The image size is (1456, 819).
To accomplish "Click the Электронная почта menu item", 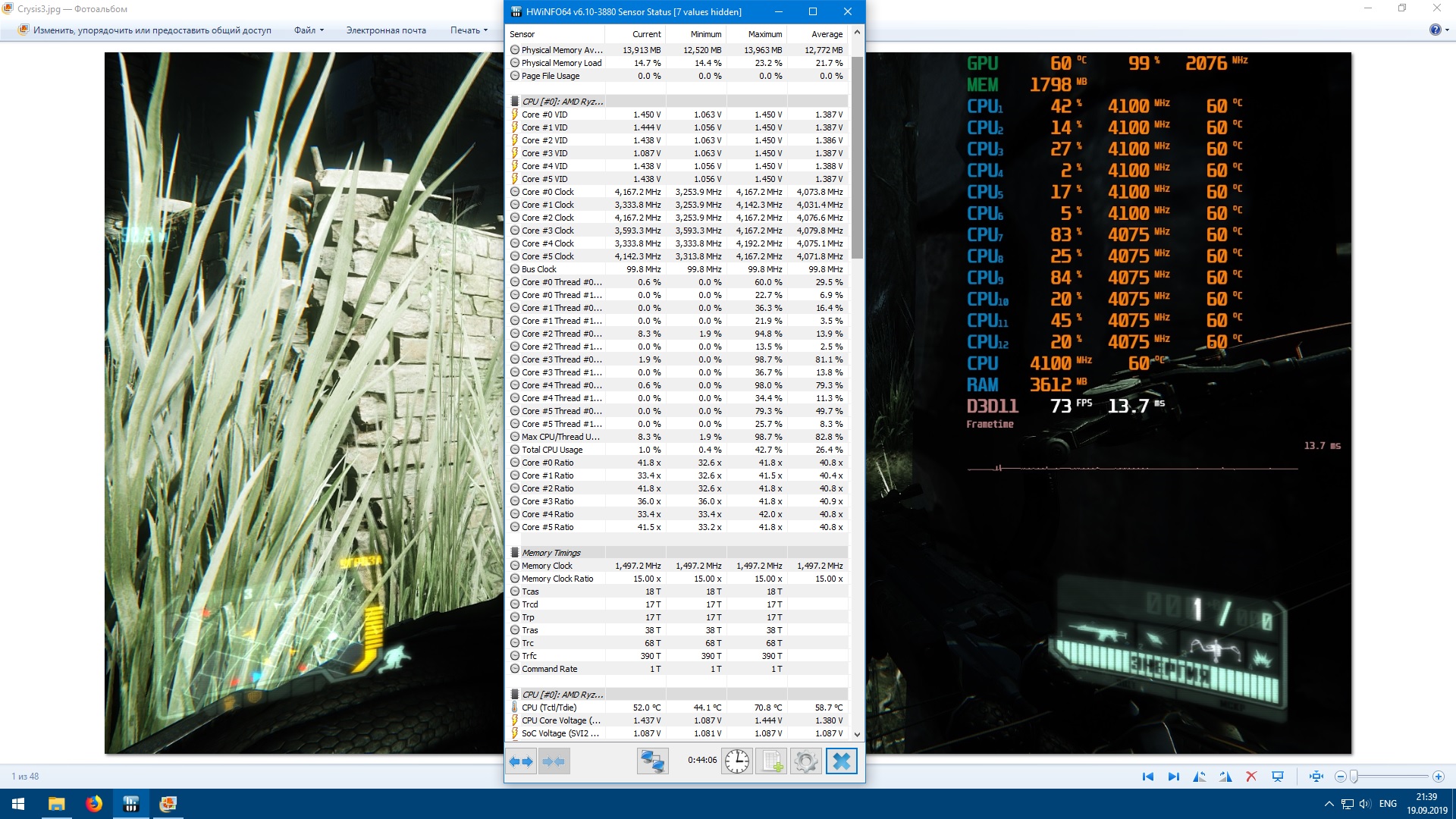I will (386, 30).
